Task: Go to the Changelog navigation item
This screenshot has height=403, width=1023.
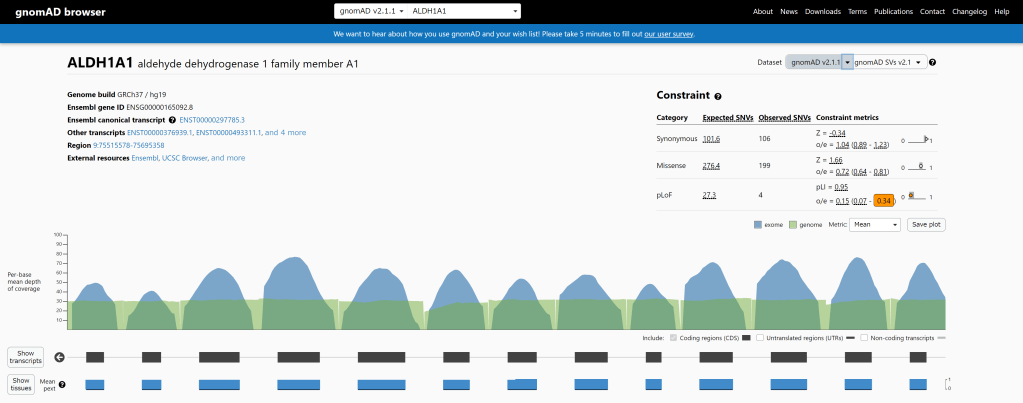Action: click(x=969, y=12)
